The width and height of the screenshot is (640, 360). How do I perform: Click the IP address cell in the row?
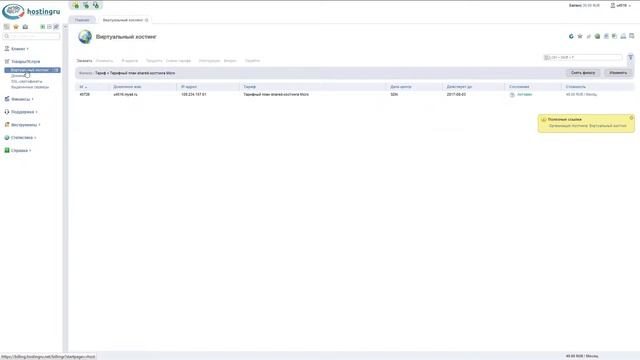click(x=193, y=94)
